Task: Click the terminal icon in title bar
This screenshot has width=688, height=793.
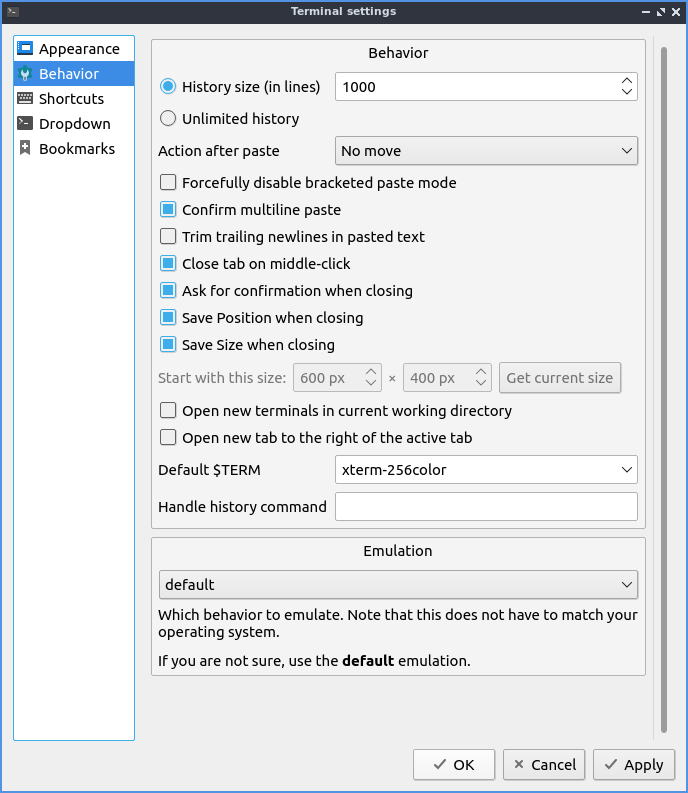Action: click(12, 12)
